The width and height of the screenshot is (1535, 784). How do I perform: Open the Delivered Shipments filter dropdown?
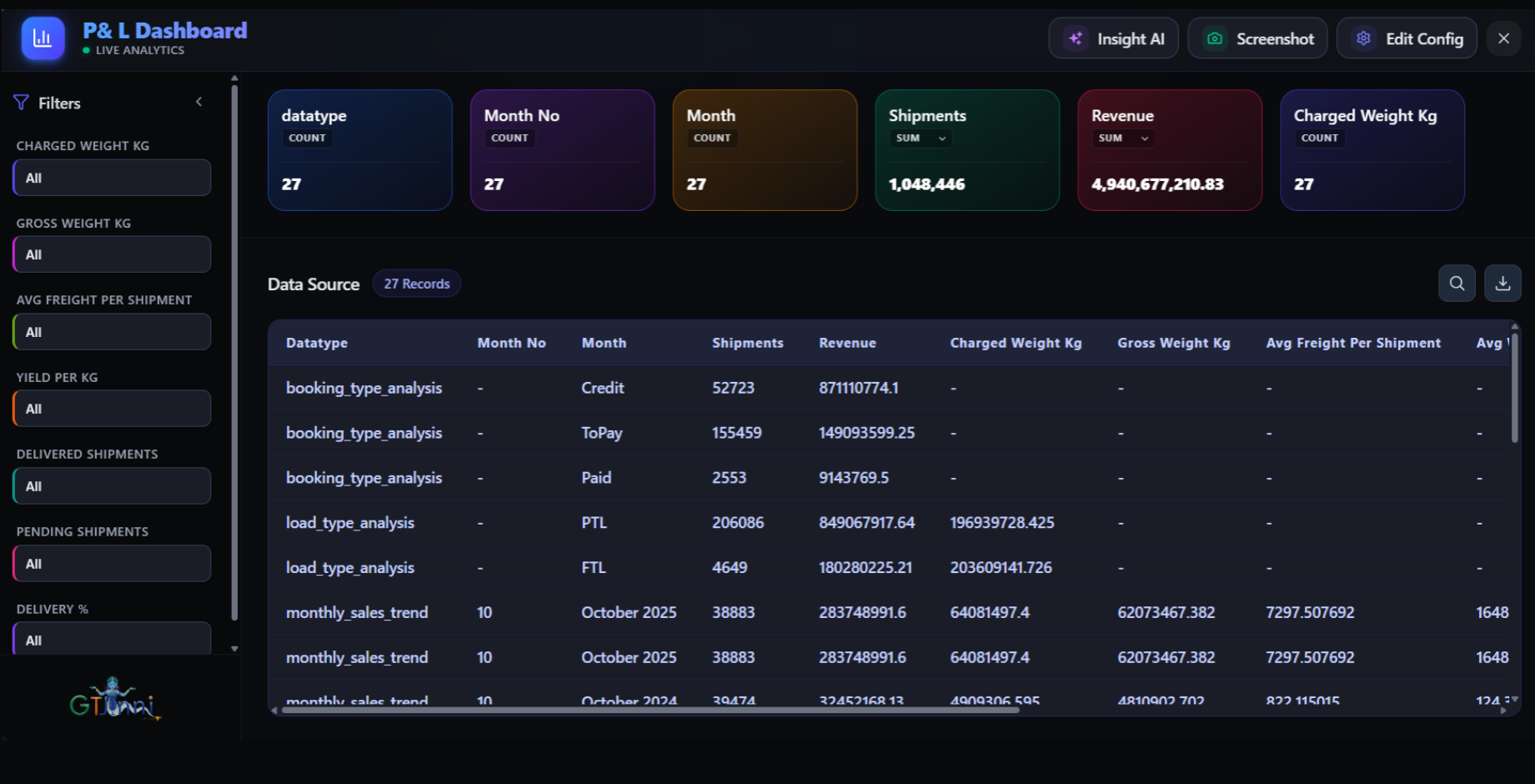[x=112, y=486]
